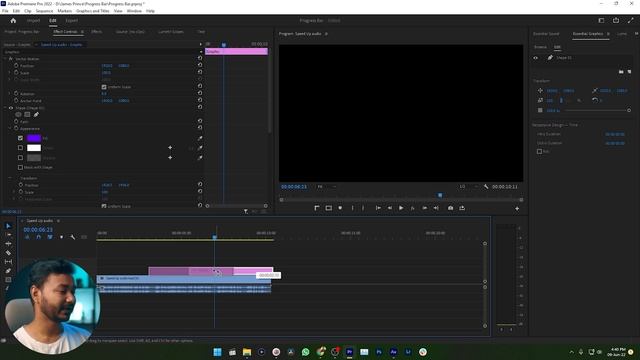Select the Rectangle tool in timeline toolbar
This screenshot has width=640, height=360.
coord(8,280)
